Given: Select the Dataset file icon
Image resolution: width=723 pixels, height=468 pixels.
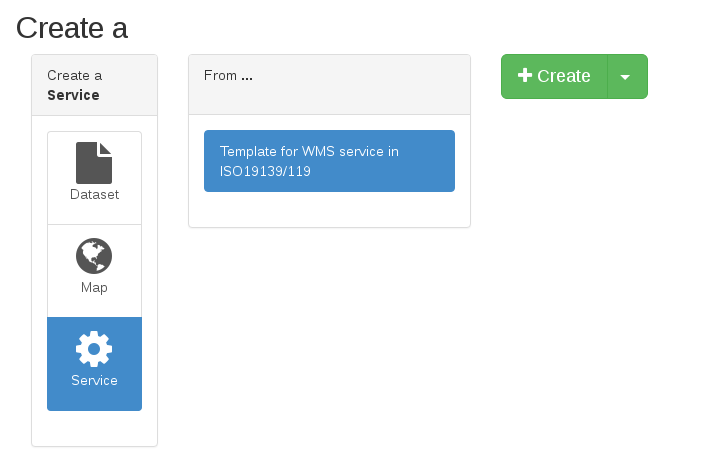Looking at the screenshot, I should point(94,163).
